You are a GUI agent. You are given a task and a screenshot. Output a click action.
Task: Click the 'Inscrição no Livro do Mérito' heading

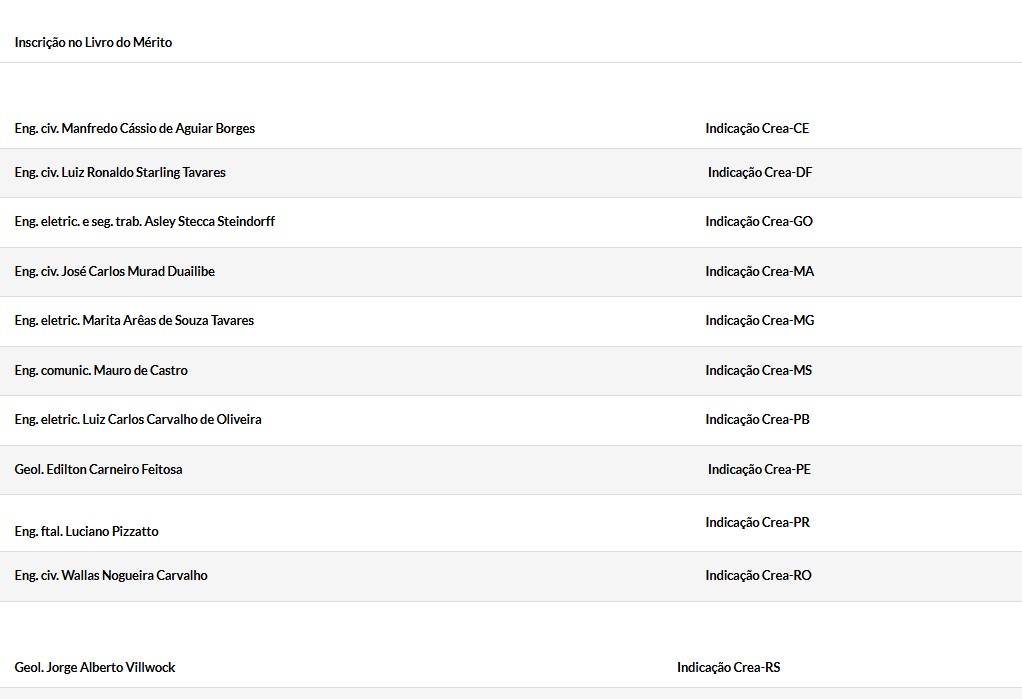pos(93,43)
